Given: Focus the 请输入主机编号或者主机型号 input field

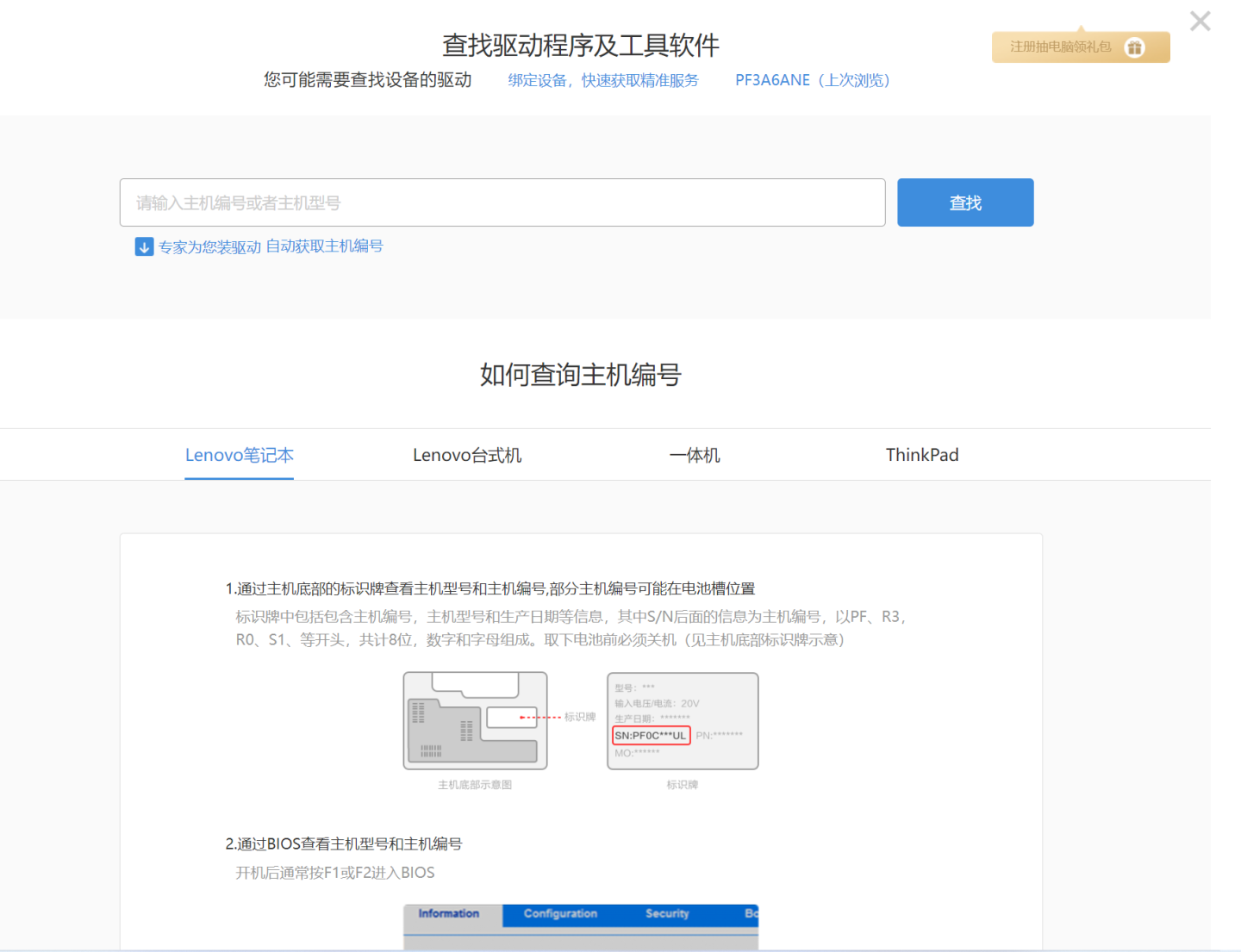Looking at the screenshot, I should pos(502,202).
